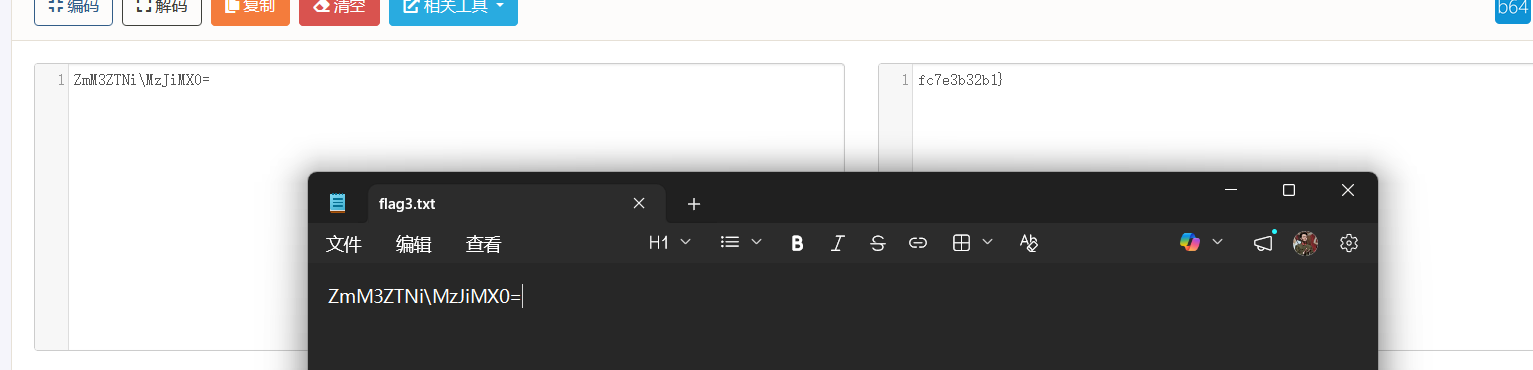Toggle bold formatting in Notepad
This screenshot has width=1533, height=370.
[797, 243]
